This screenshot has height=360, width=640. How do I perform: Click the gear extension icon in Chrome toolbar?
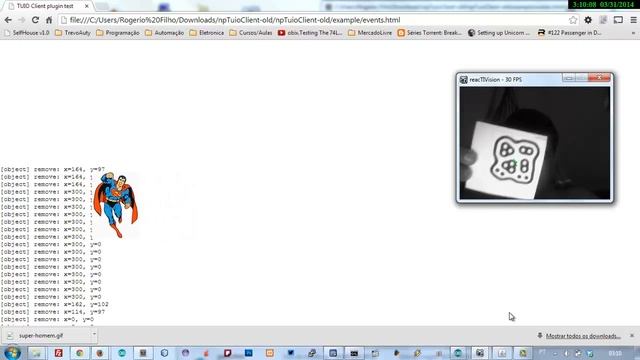[588, 20]
